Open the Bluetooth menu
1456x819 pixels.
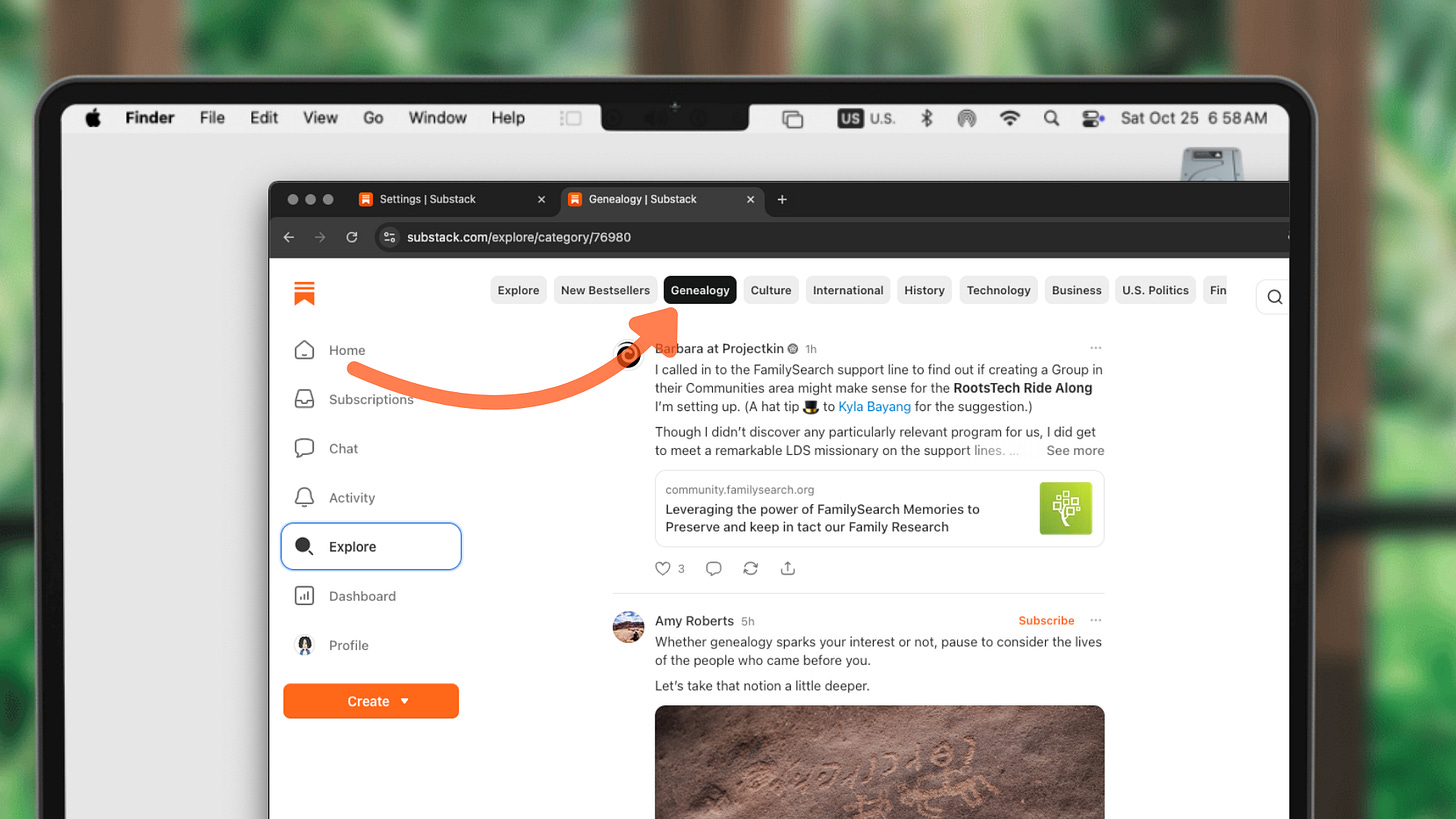[926, 118]
